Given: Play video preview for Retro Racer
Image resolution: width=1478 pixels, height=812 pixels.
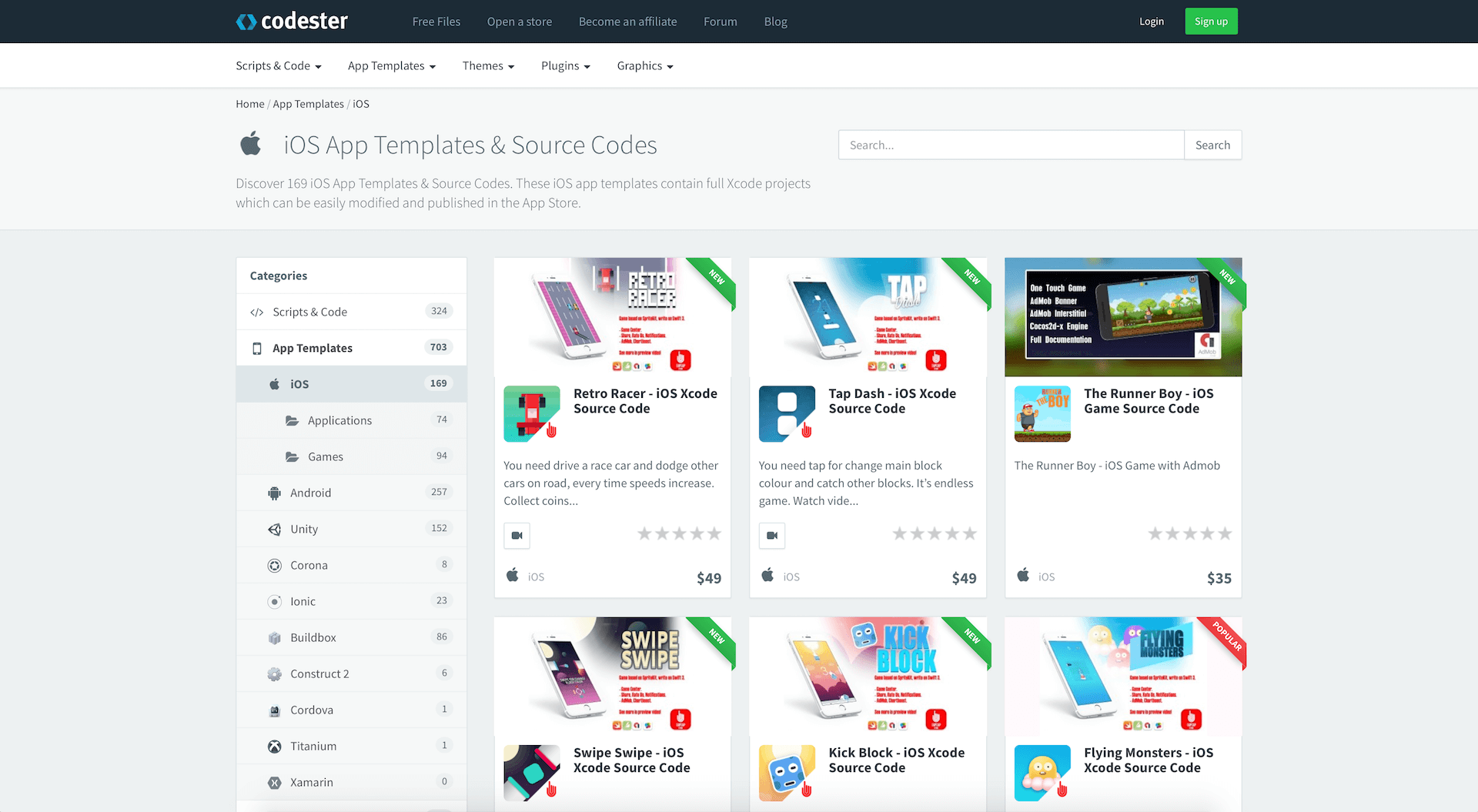Looking at the screenshot, I should coord(517,536).
